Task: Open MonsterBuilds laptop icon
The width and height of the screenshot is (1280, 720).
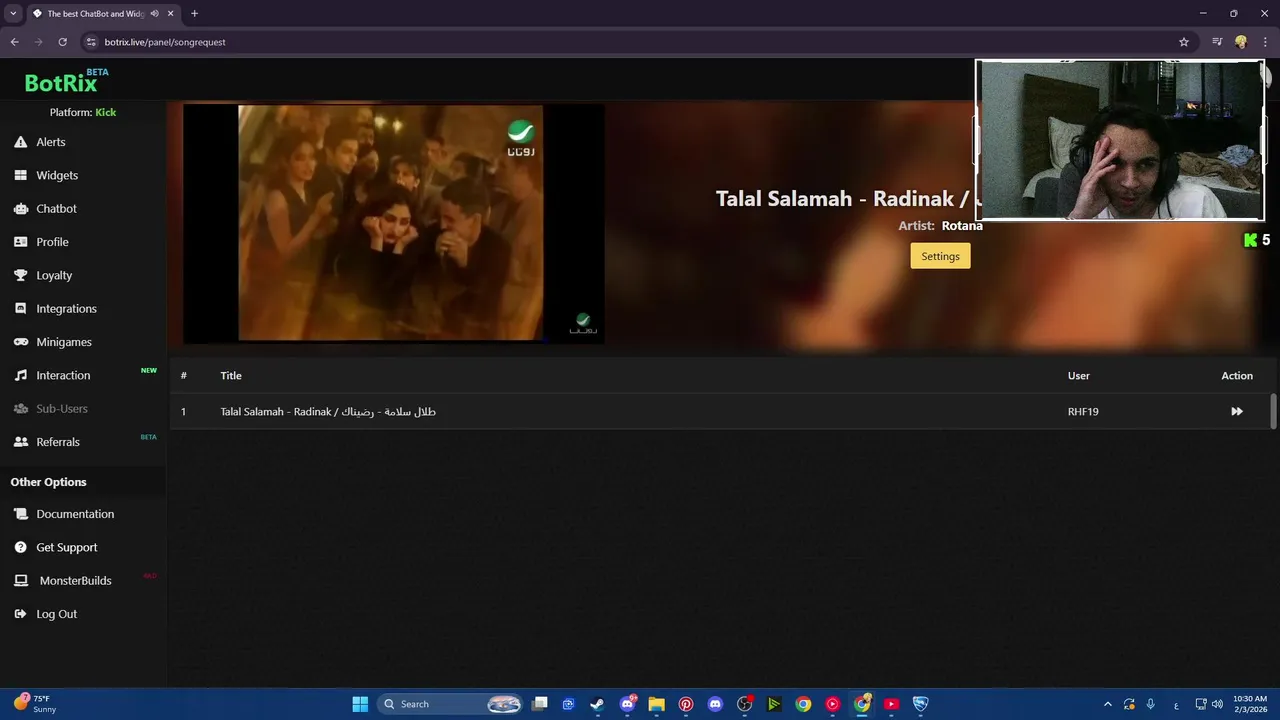Action: coord(20,580)
